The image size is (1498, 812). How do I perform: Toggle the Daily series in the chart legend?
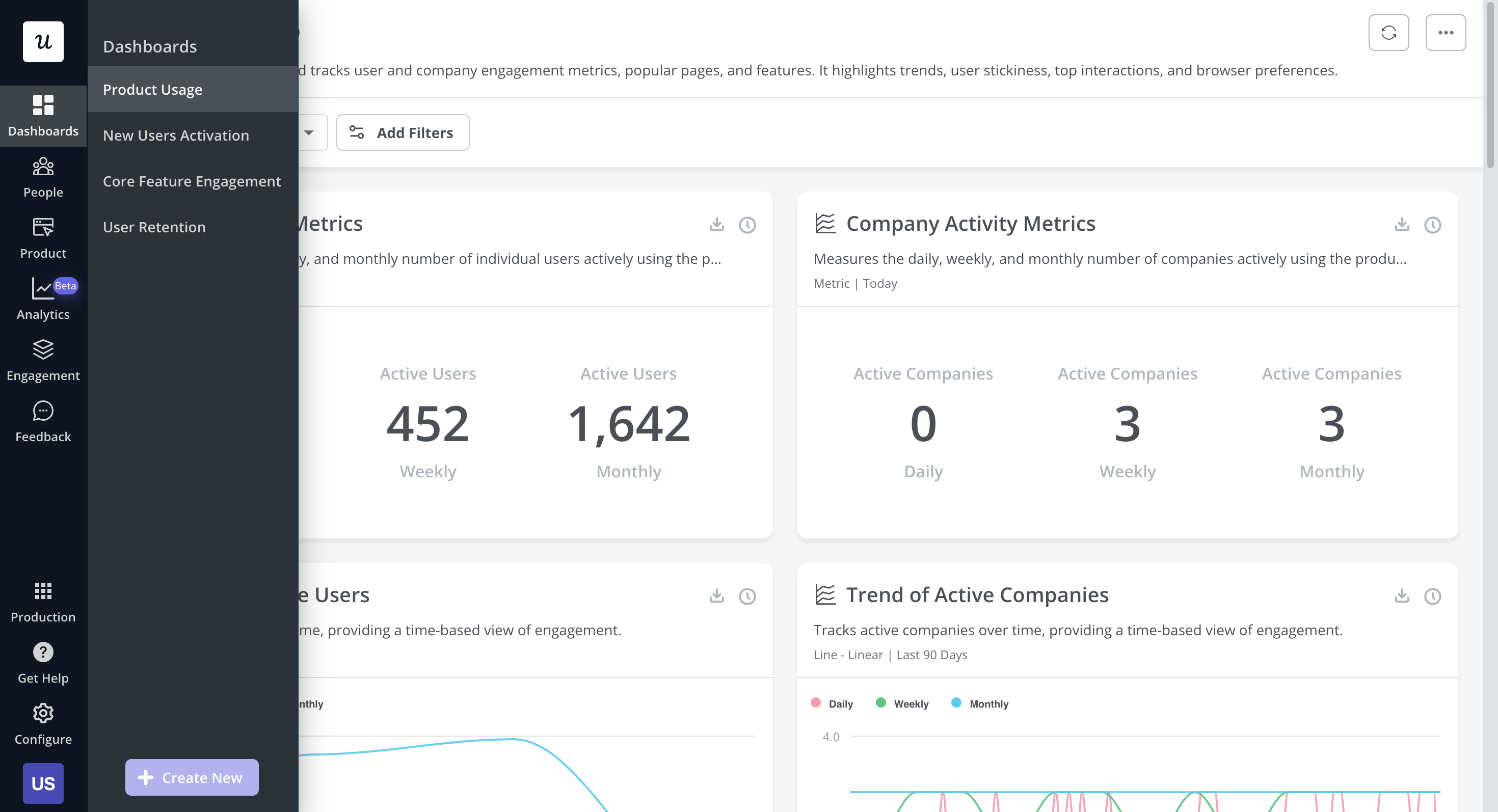click(832, 703)
